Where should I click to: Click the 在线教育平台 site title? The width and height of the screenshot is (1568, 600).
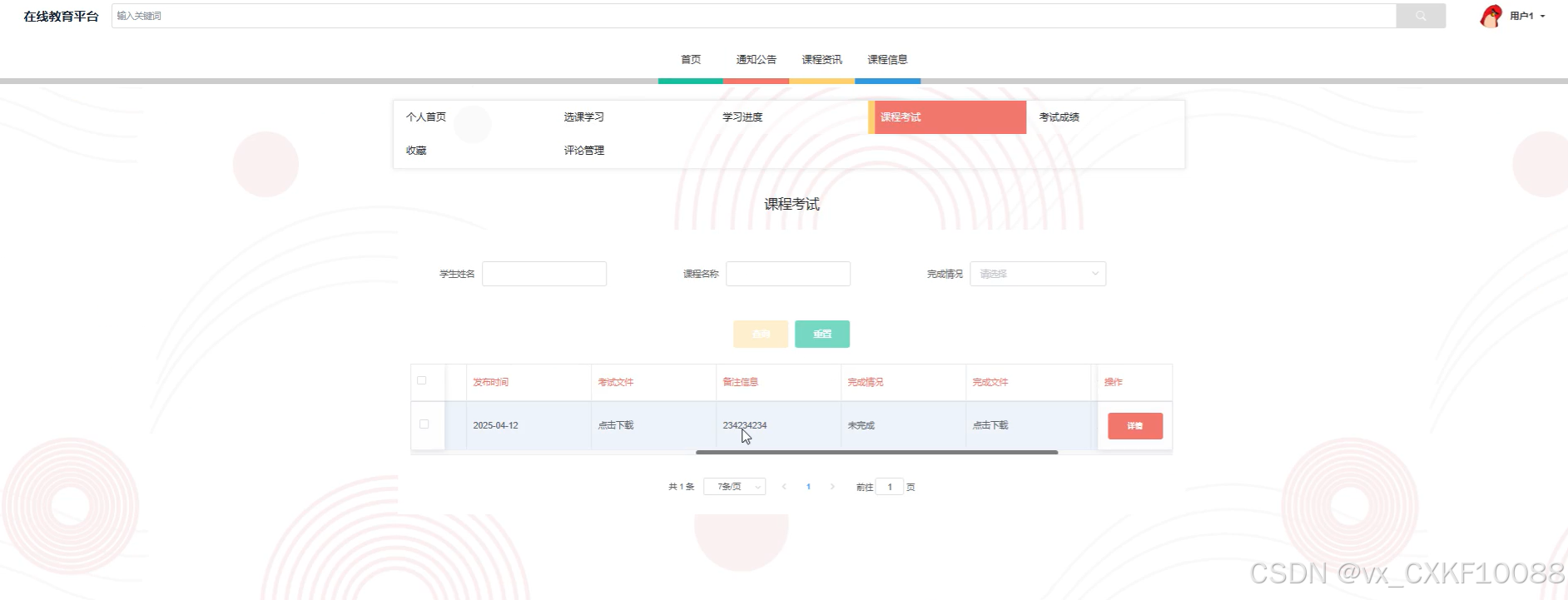click(x=61, y=16)
